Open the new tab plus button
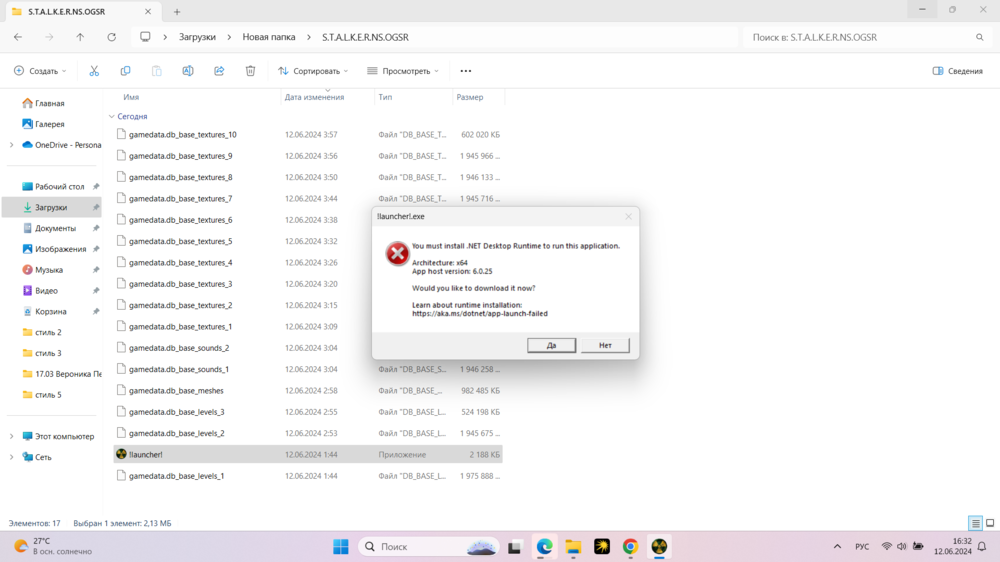 [177, 12]
